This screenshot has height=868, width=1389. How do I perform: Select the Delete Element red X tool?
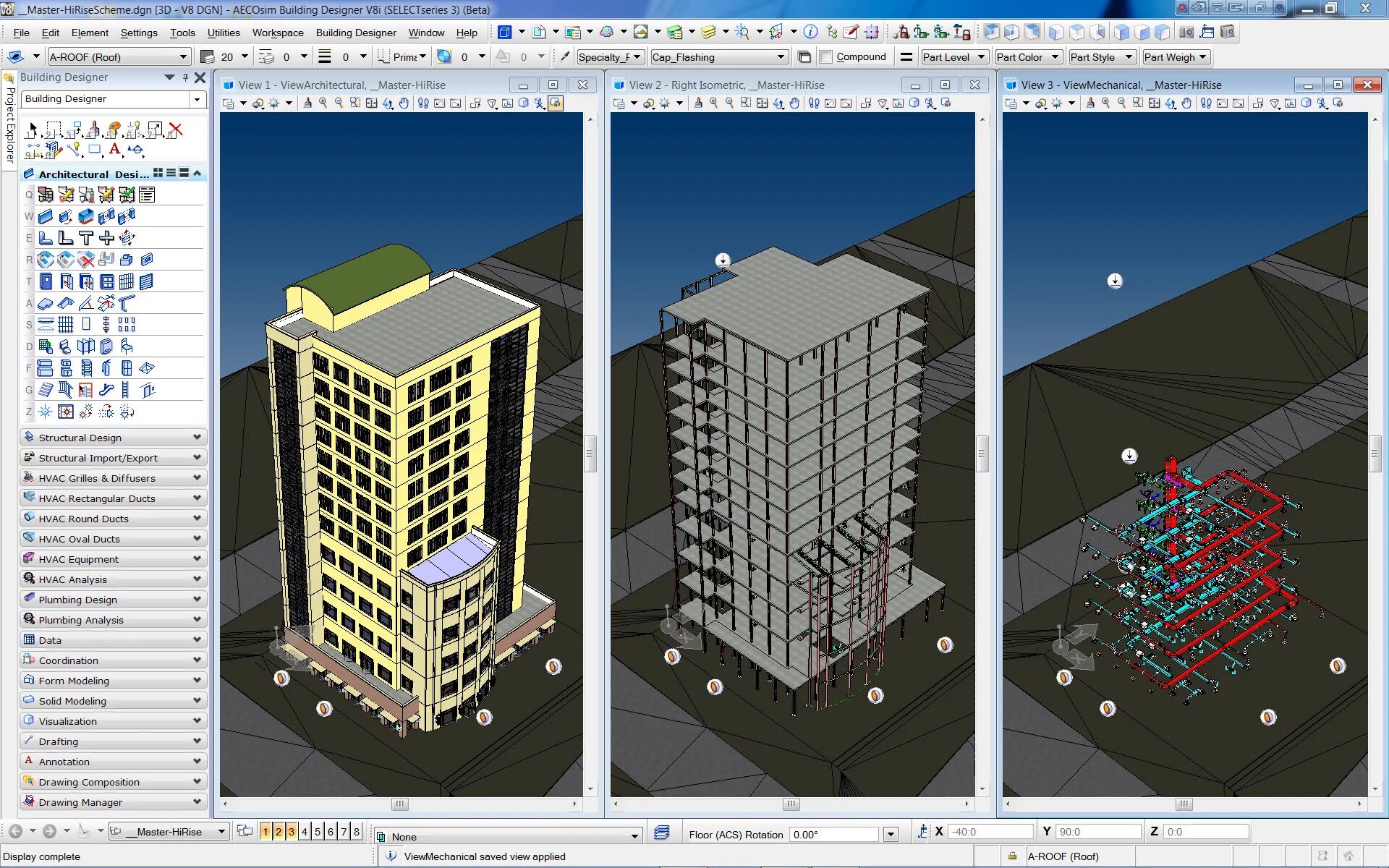(175, 130)
